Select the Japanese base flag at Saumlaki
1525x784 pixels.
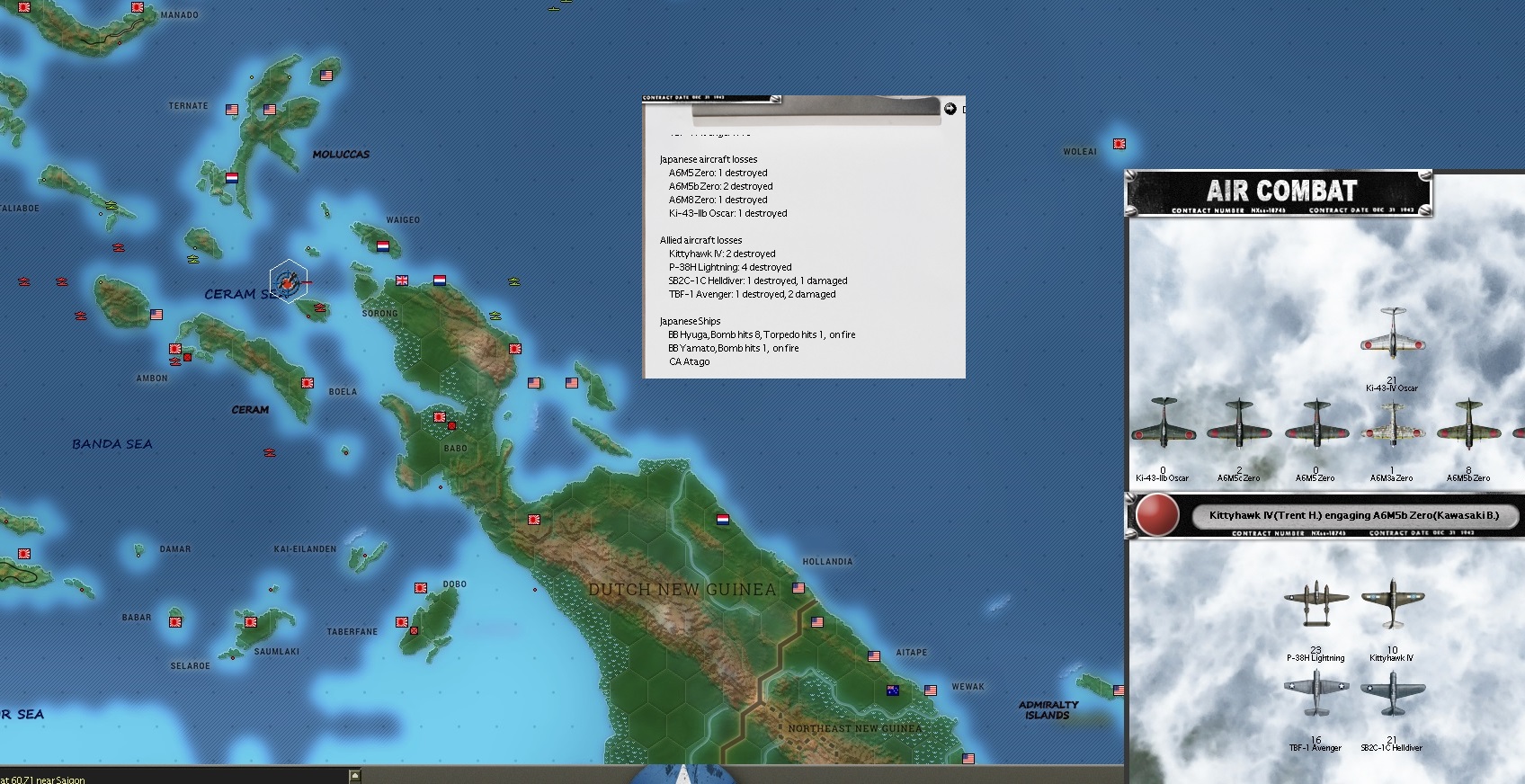pos(251,621)
